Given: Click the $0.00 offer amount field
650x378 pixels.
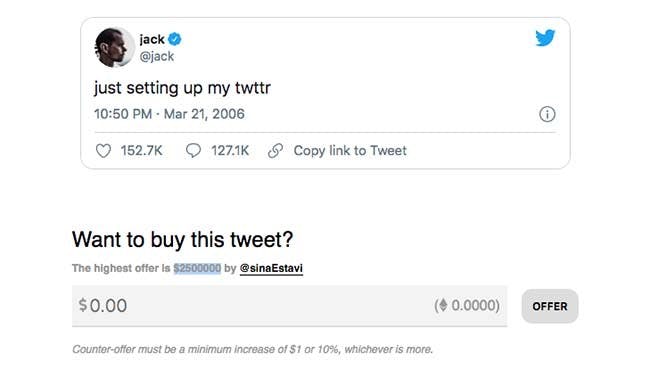Looking at the screenshot, I should (289, 306).
